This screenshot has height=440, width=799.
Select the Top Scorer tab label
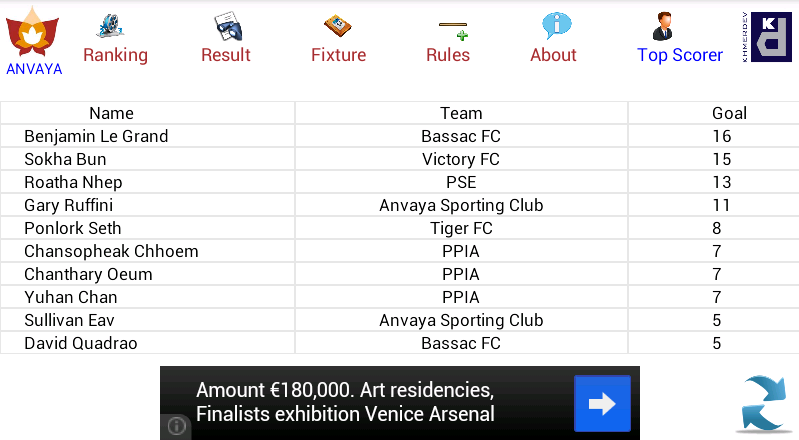680,55
